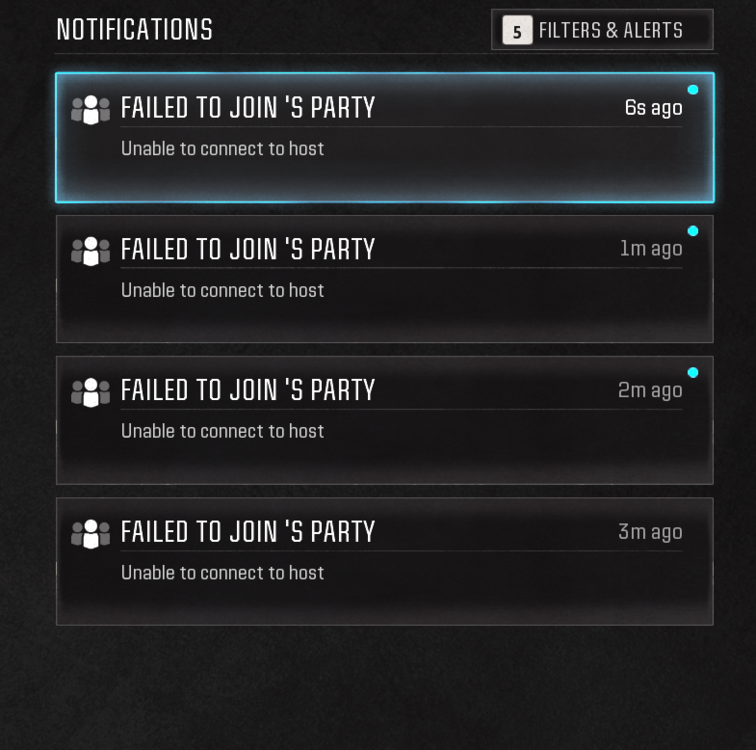Select the party icon on 2m ago notification
The width and height of the screenshot is (756, 750).
(x=90, y=393)
